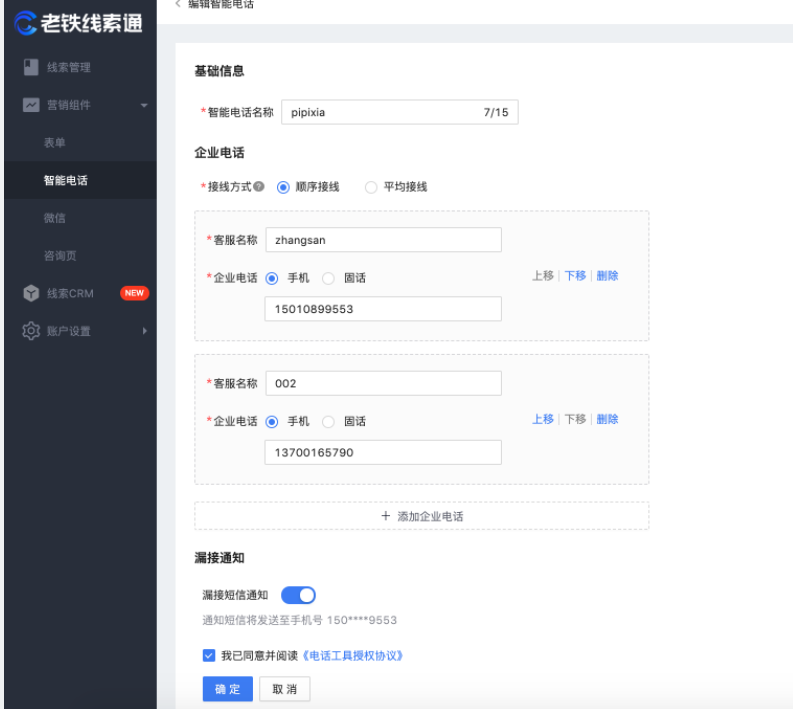The width and height of the screenshot is (793, 709).
Task: Click 智能电话名称 input with pipixia
Action: click(x=400, y=112)
